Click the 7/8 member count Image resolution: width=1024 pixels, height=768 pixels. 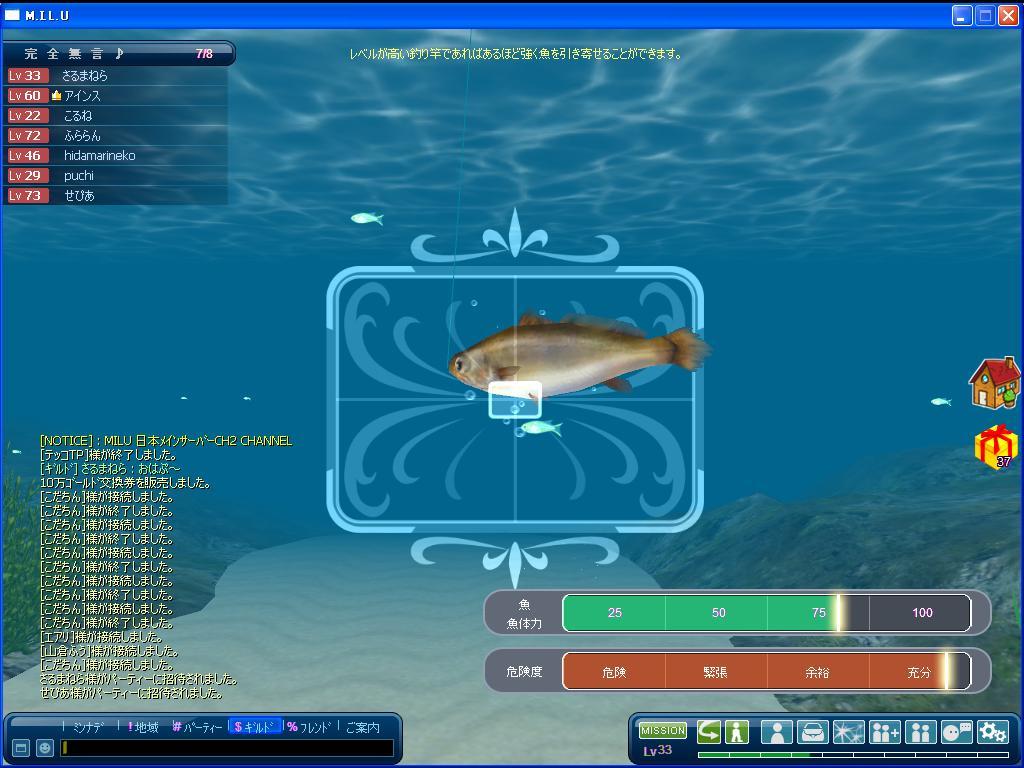204,54
